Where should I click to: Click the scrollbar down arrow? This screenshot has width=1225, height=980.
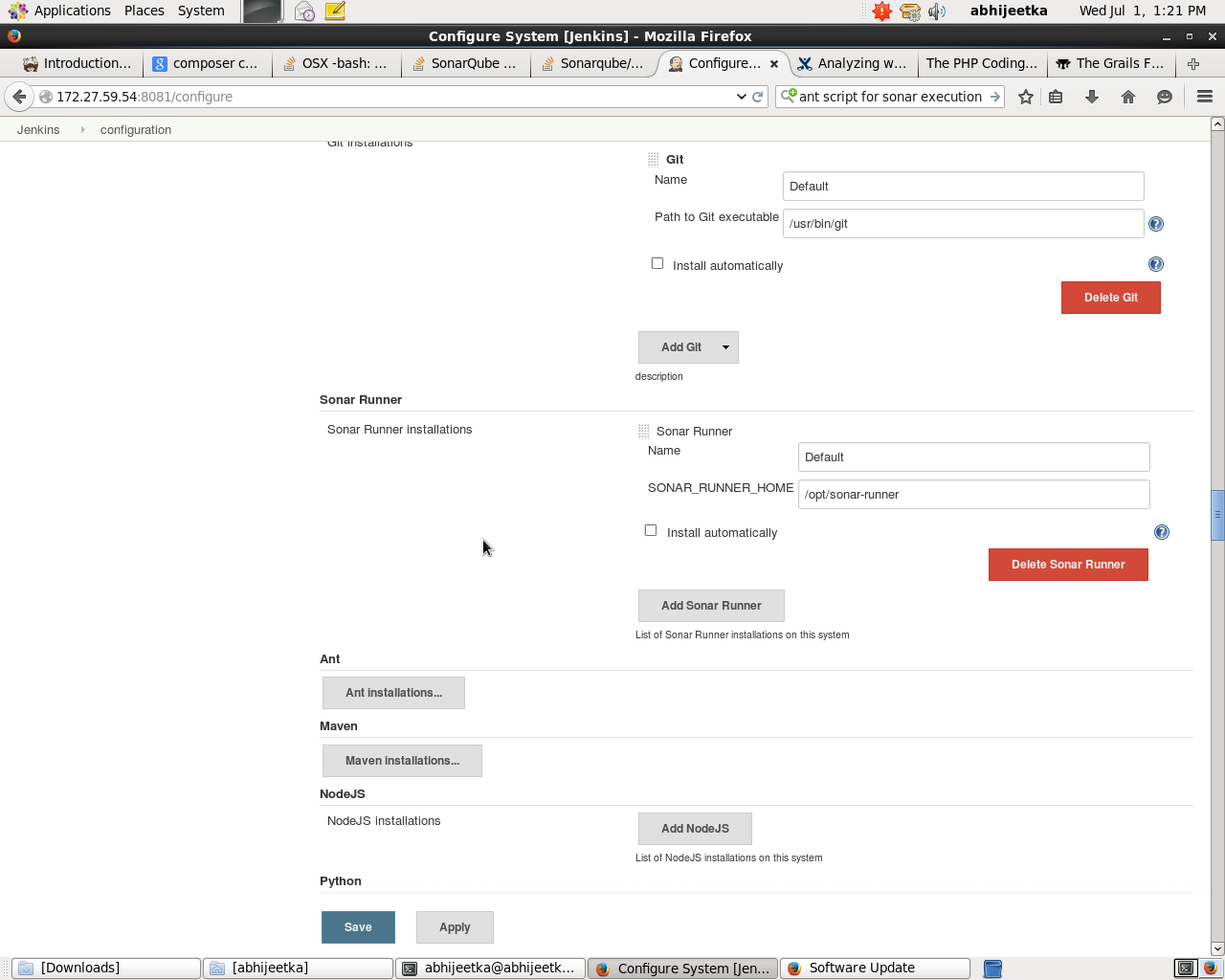coord(1217,948)
